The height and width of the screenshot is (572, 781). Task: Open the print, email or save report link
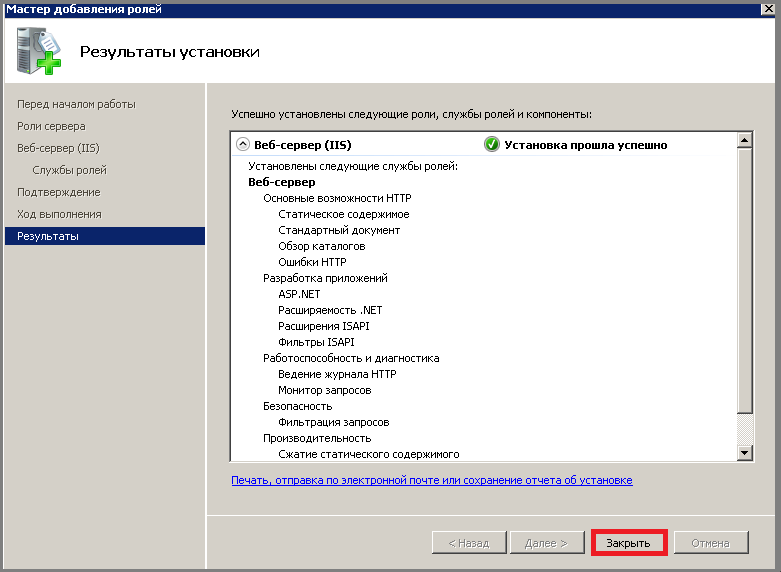tap(432, 480)
